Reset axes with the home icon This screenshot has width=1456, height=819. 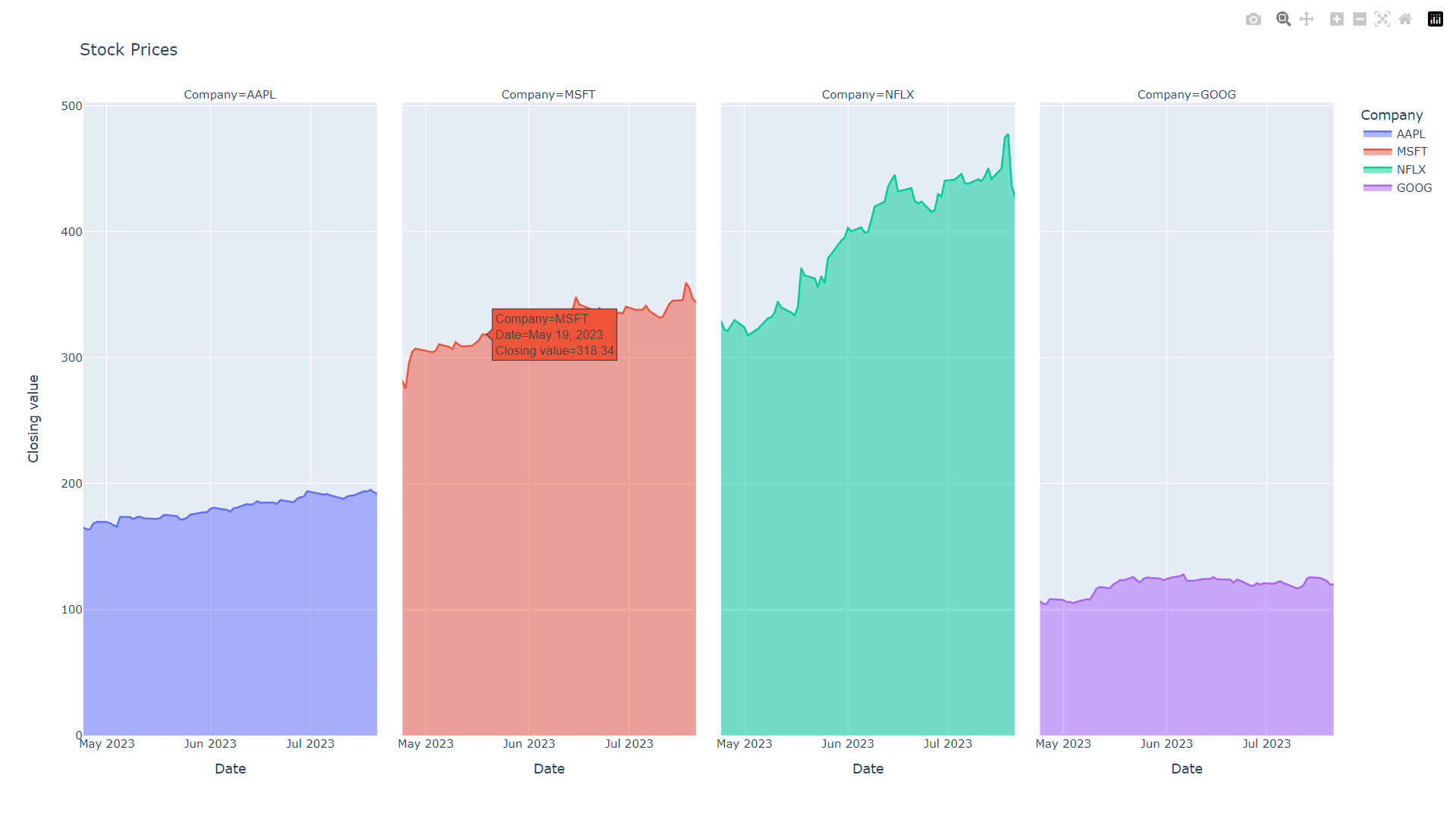tap(1405, 19)
